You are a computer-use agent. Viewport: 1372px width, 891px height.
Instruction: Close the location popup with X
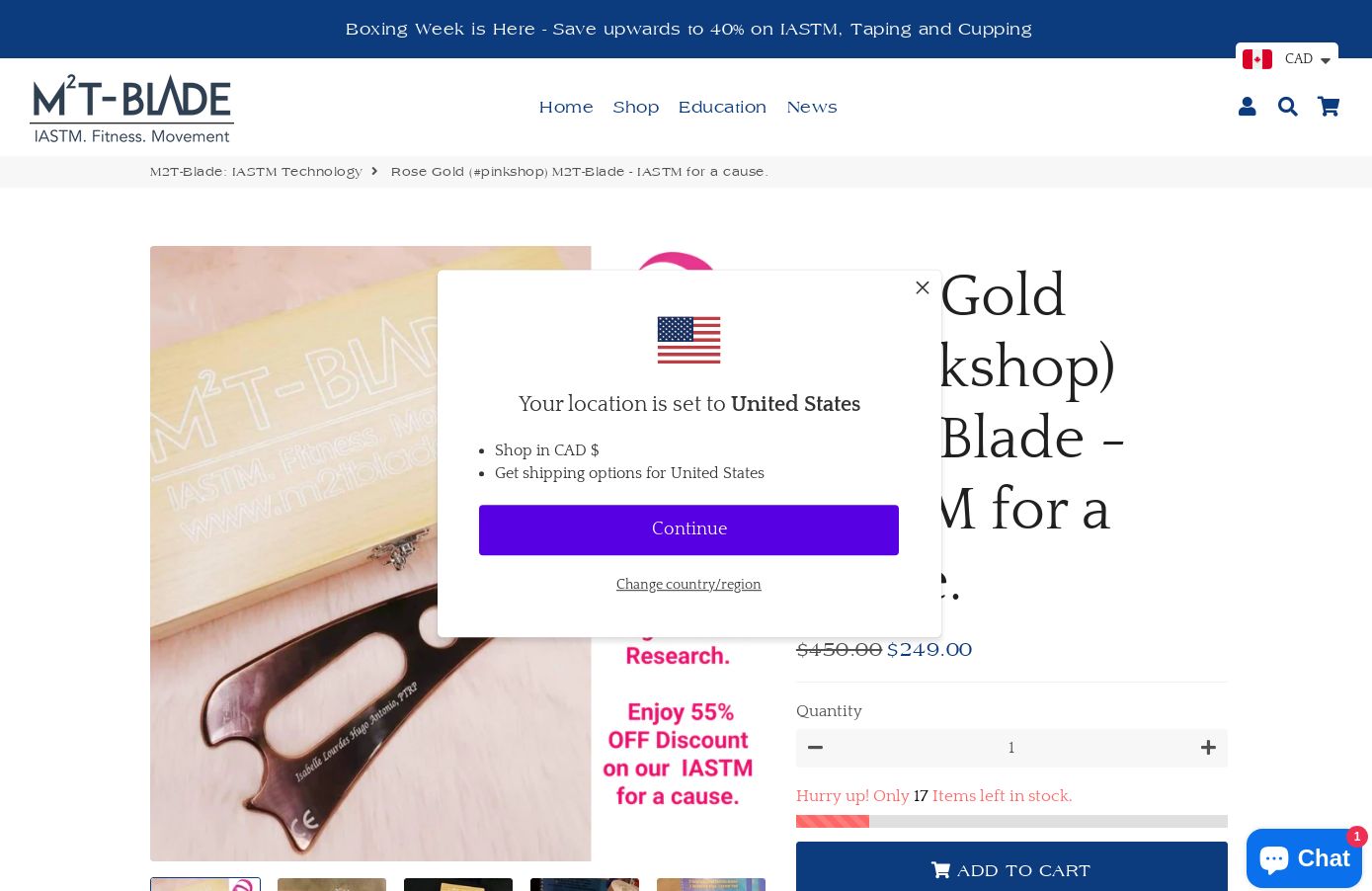[923, 287]
